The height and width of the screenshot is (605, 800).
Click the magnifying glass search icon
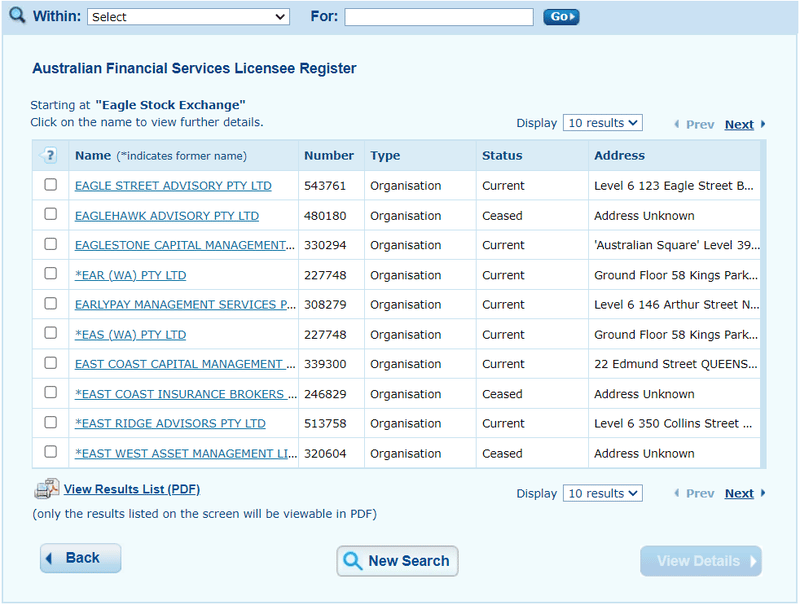click(17, 15)
